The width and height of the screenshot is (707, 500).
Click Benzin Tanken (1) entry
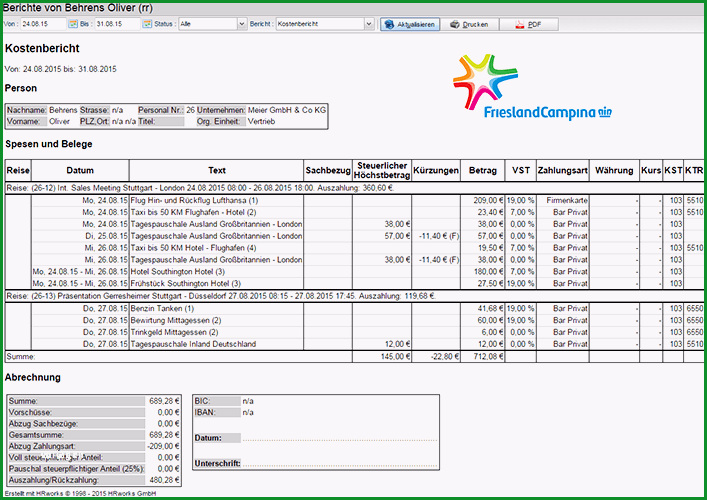pyautogui.click(x=162, y=308)
